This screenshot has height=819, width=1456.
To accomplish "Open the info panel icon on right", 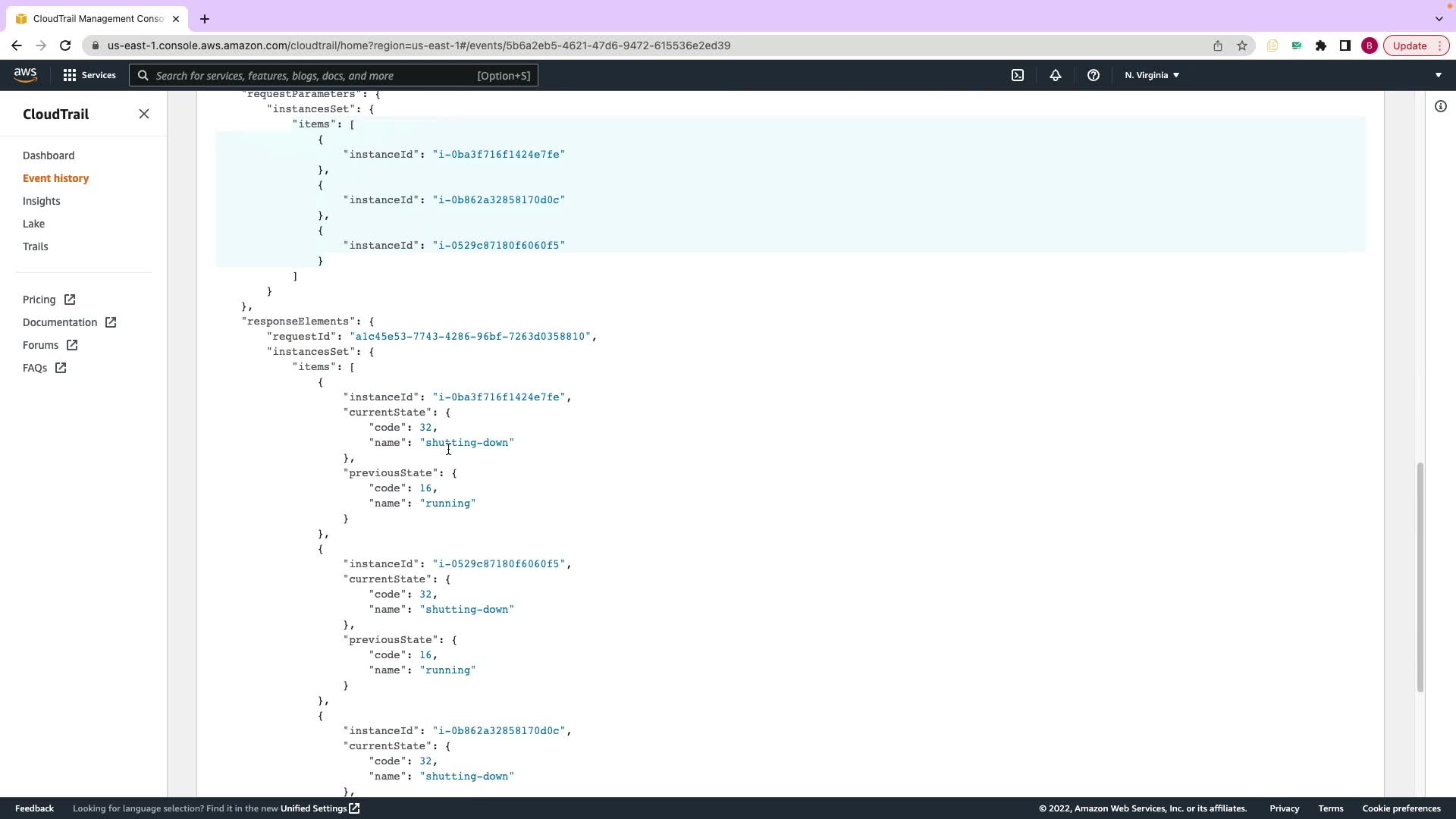I will coord(1440,106).
